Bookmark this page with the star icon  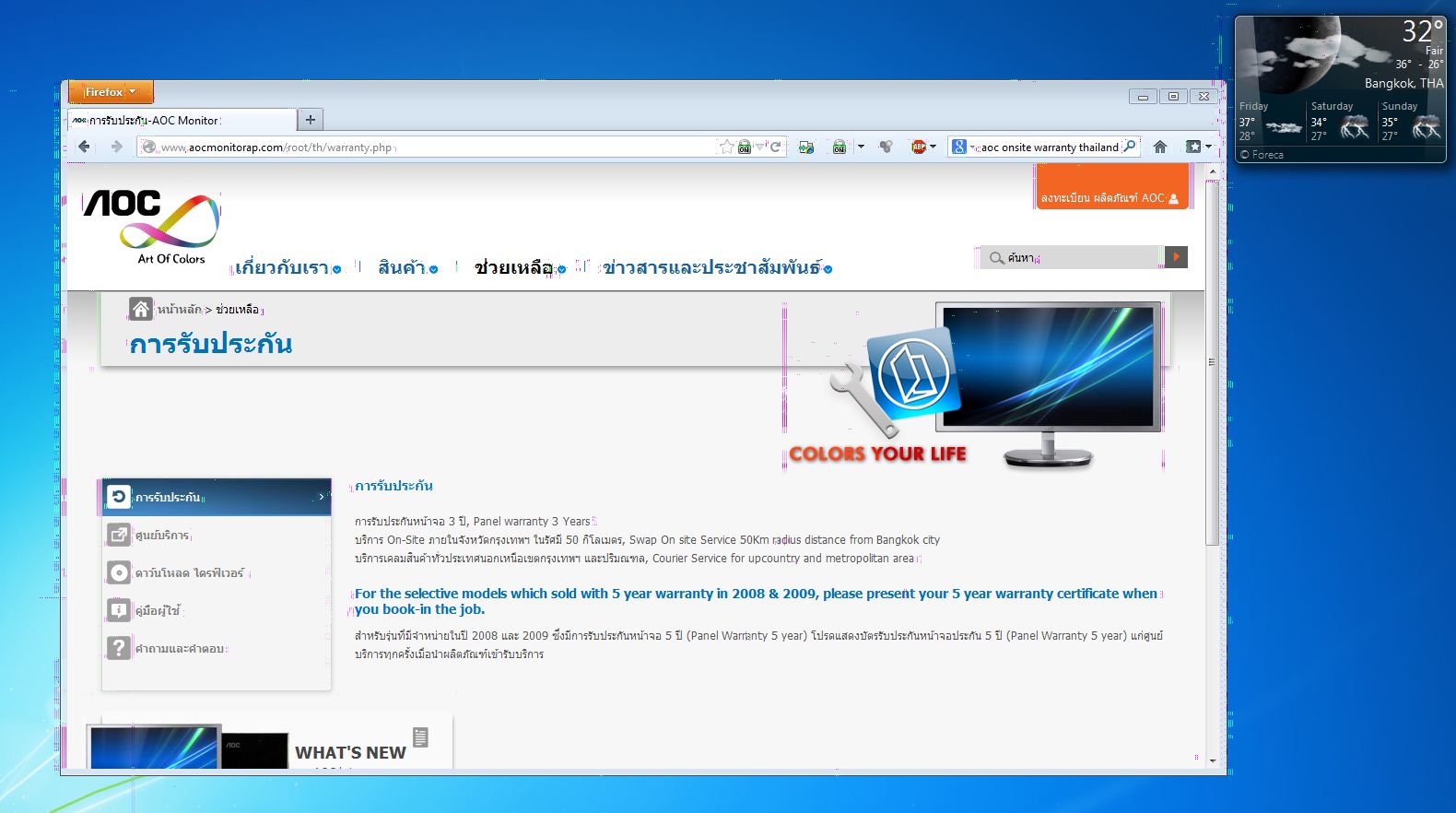(x=727, y=147)
